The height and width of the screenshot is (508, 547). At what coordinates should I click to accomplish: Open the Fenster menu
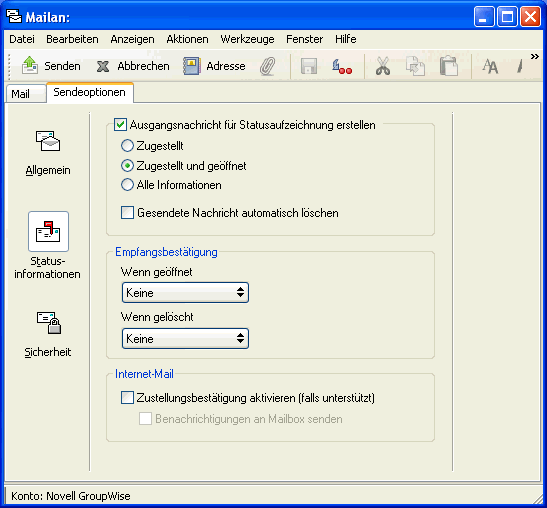pos(304,39)
